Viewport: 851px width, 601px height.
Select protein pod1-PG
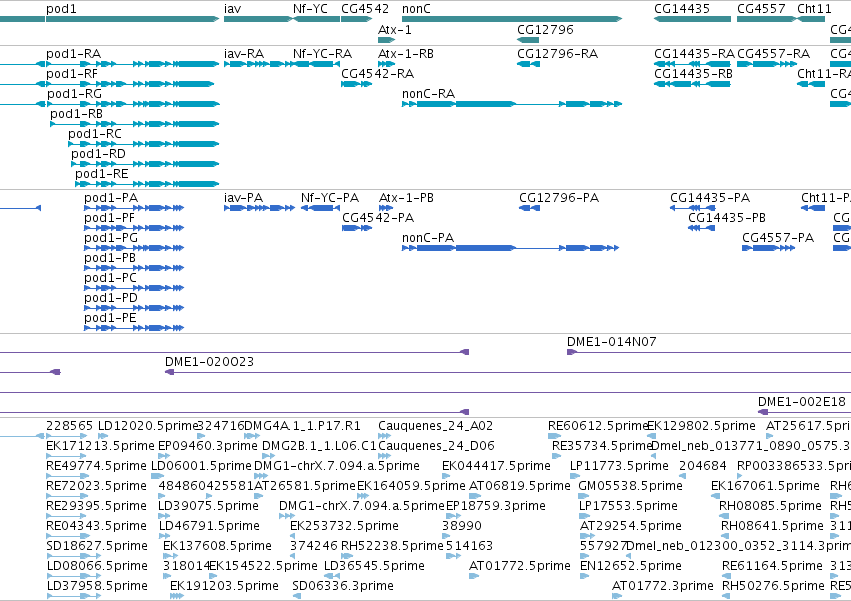pyautogui.click(x=134, y=248)
